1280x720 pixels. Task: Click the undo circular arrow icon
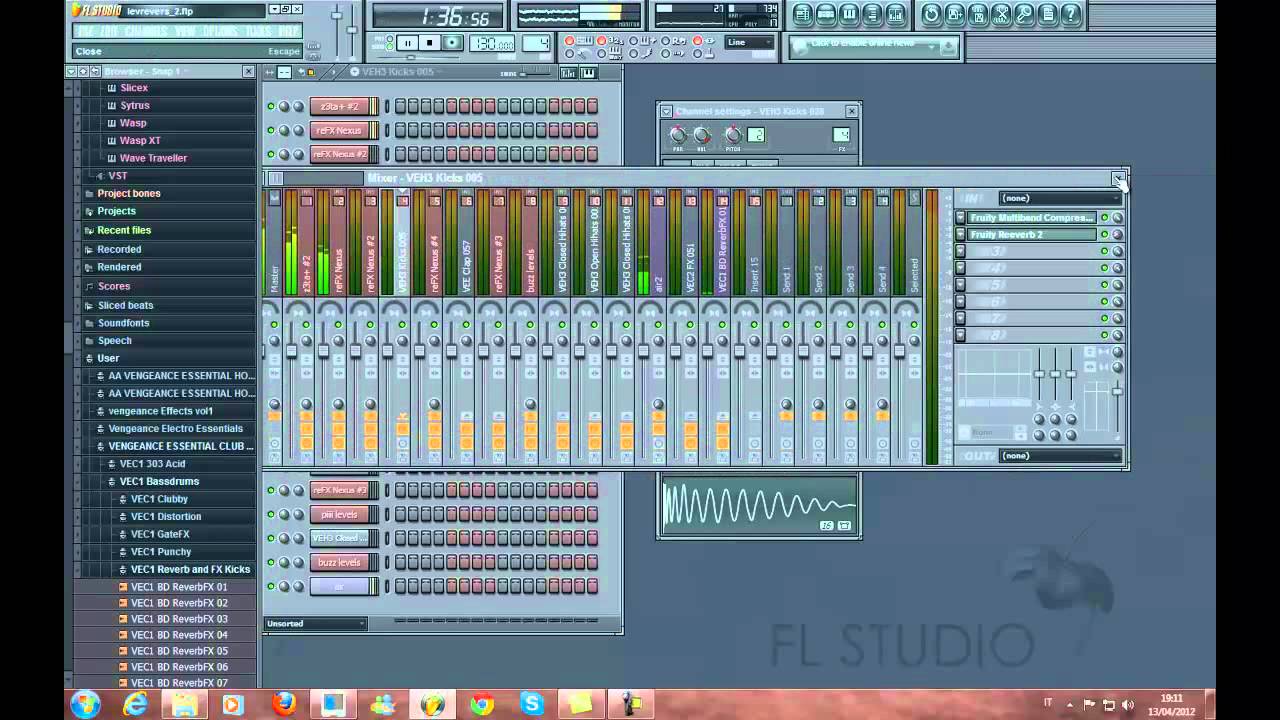[932, 14]
